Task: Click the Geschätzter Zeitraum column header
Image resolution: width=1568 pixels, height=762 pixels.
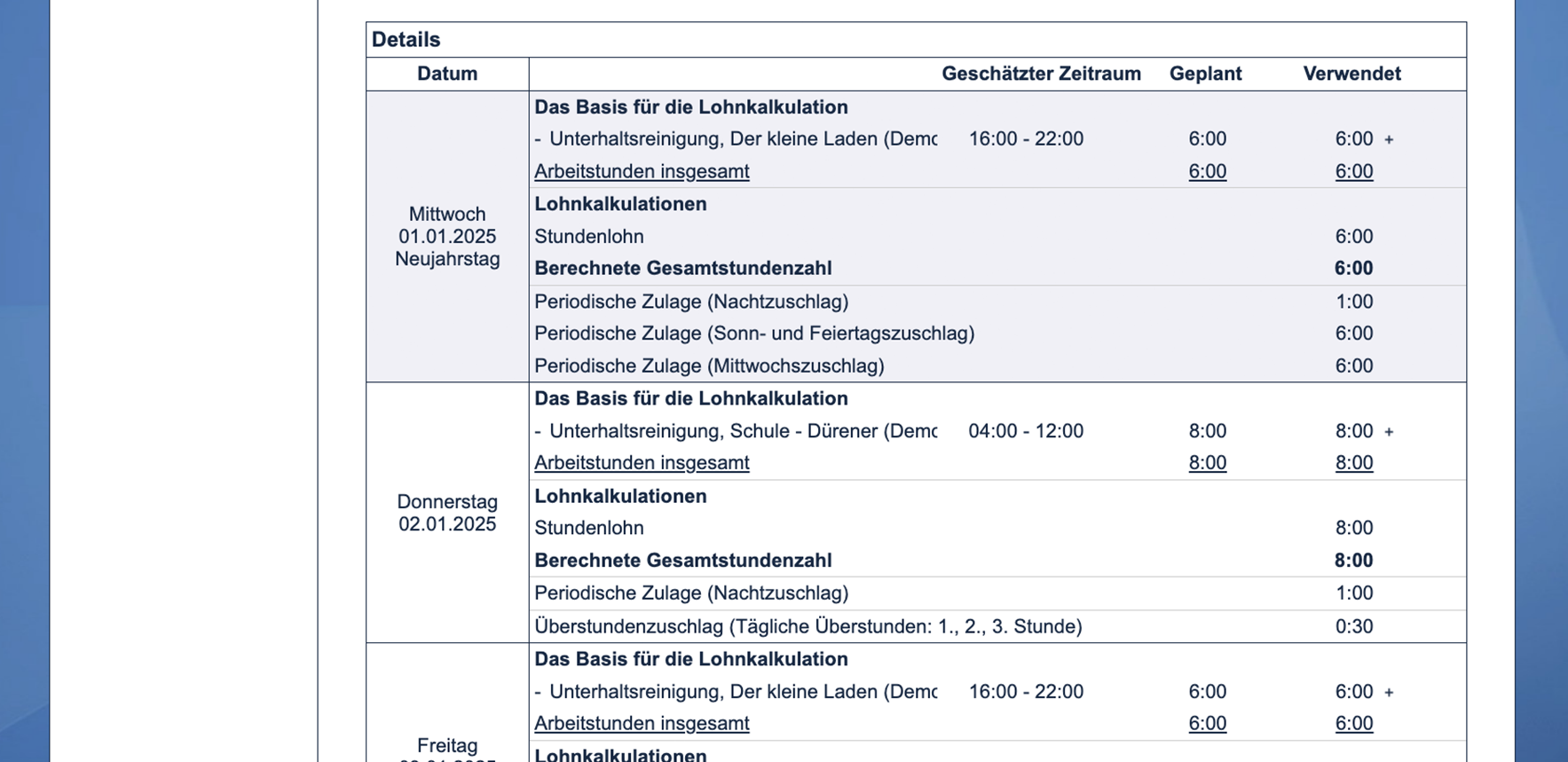Action: click(x=1041, y=74)
